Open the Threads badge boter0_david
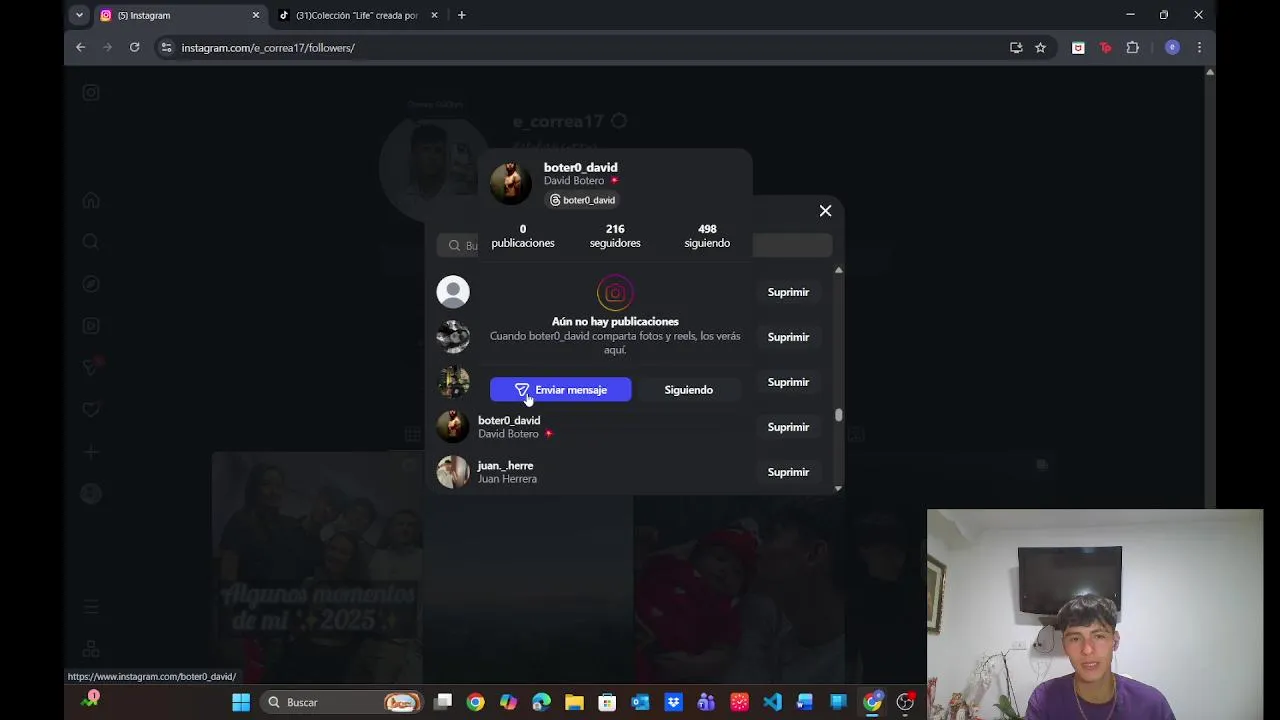The width and height of the screenshot is (1280, 720). tap(582, 200)
